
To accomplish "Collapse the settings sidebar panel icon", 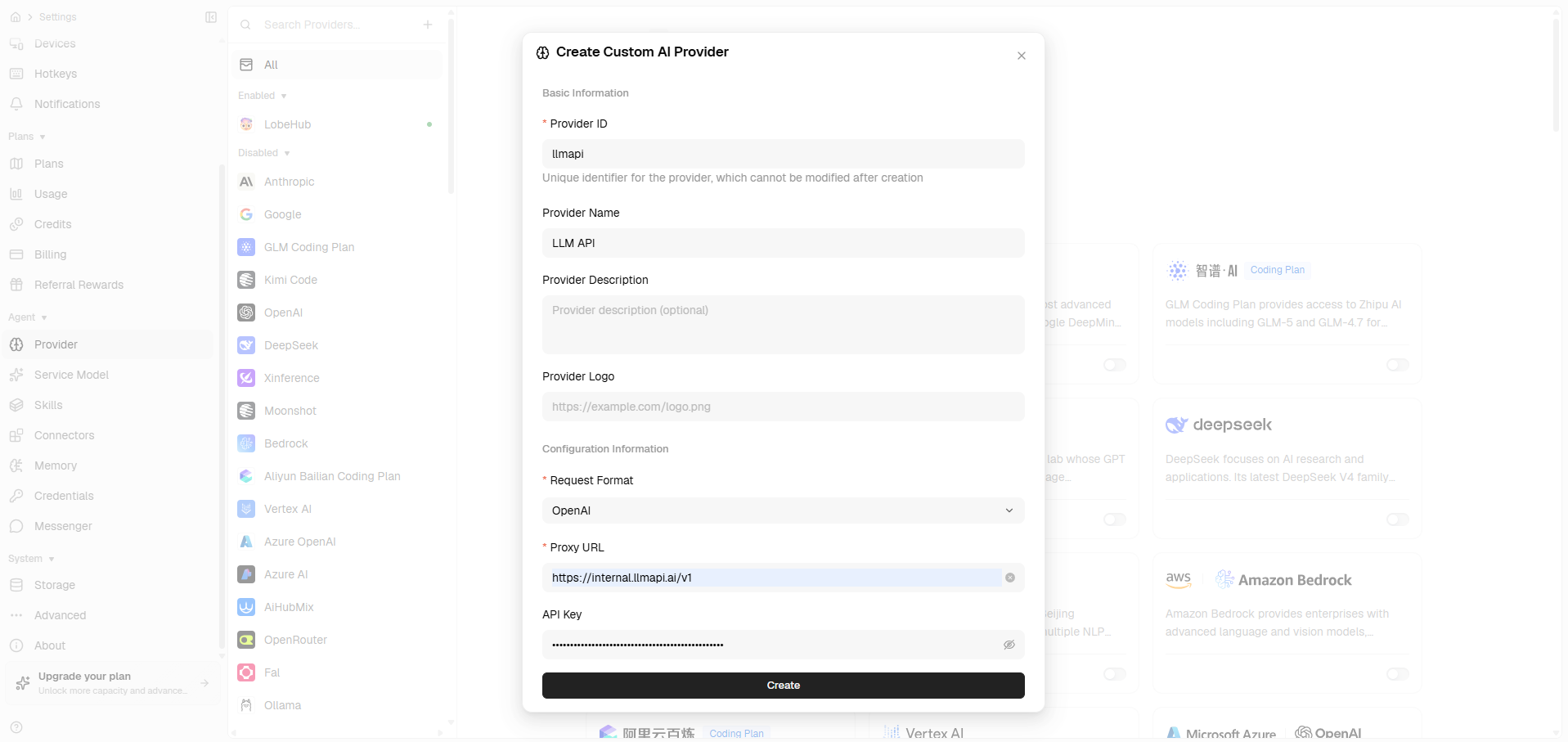I will tap(211, 17).
